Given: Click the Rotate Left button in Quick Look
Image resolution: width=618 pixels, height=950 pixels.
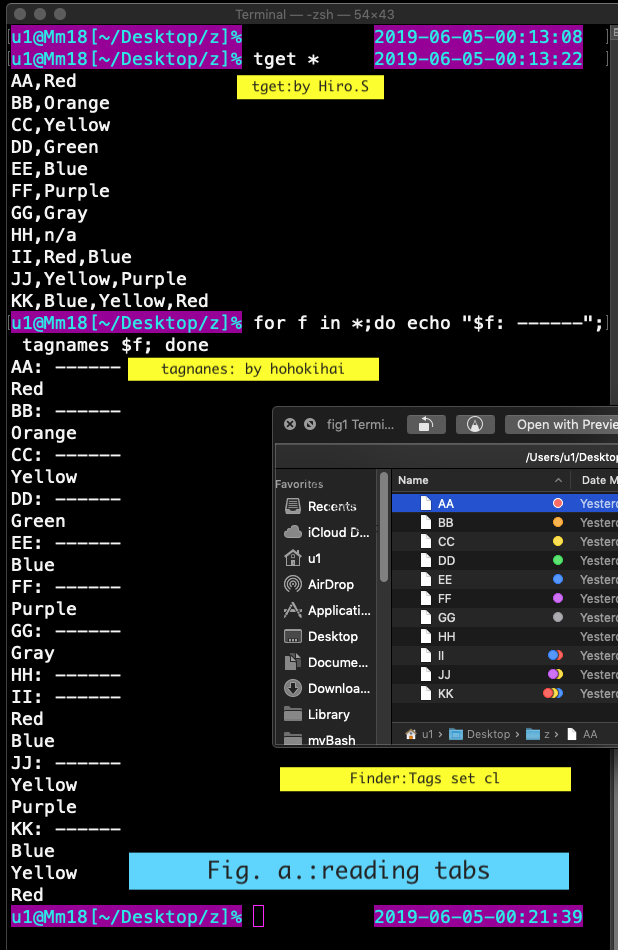Looking at the screenshot, I should coord(426,424).
